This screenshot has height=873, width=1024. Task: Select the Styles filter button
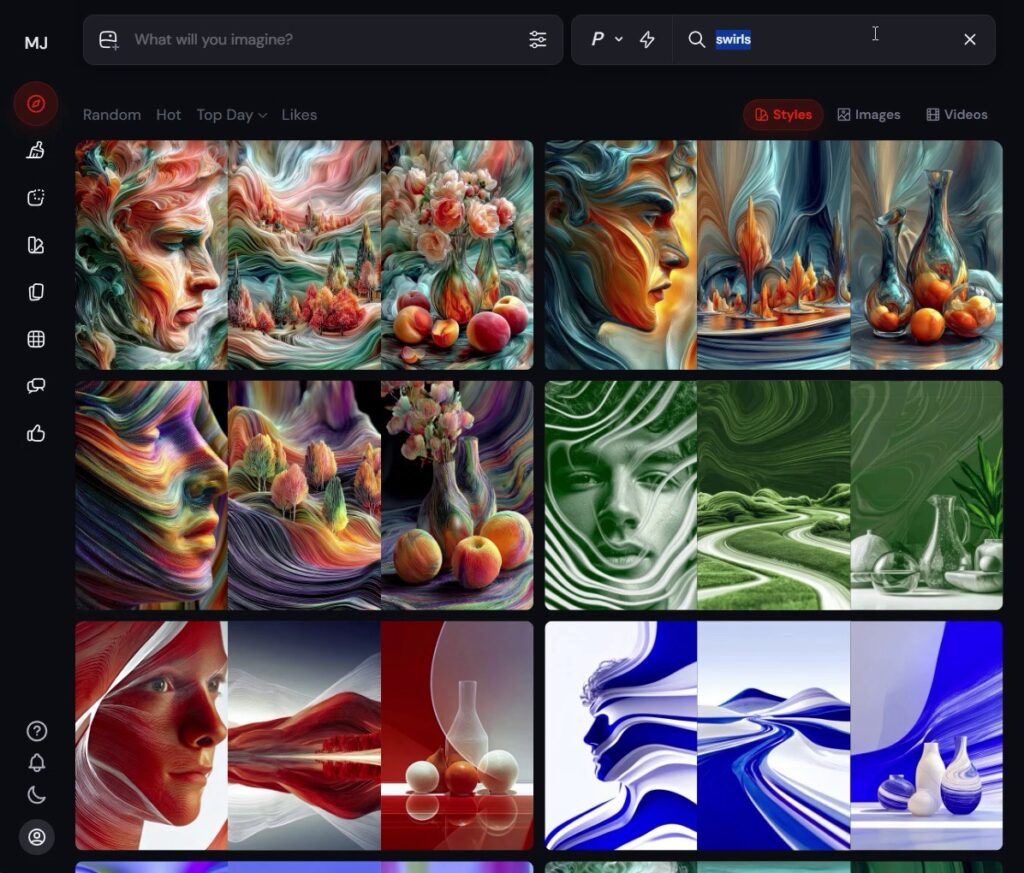pyautogui.click(x=782, y=115)
